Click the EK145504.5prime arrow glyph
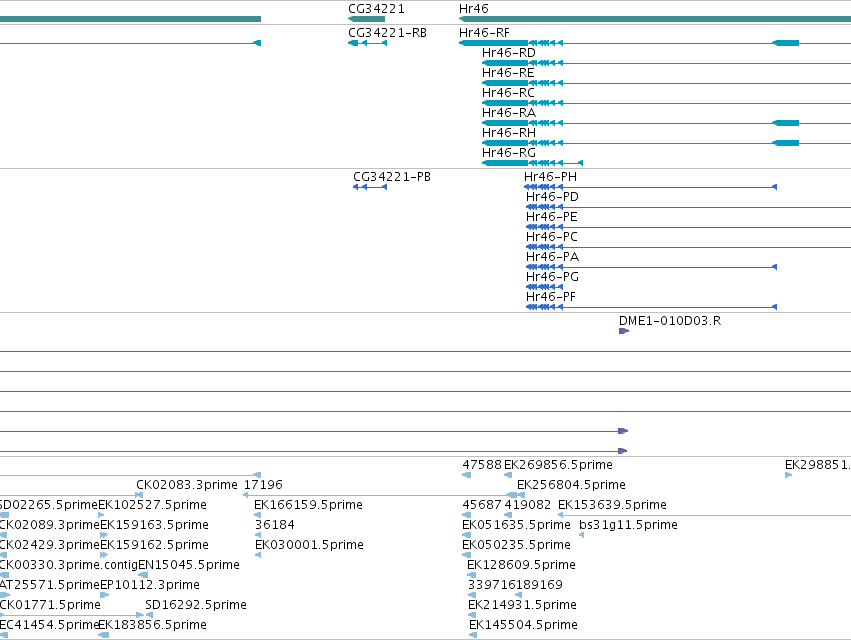This screenshot has width=851, height=640. pos(473,635)
